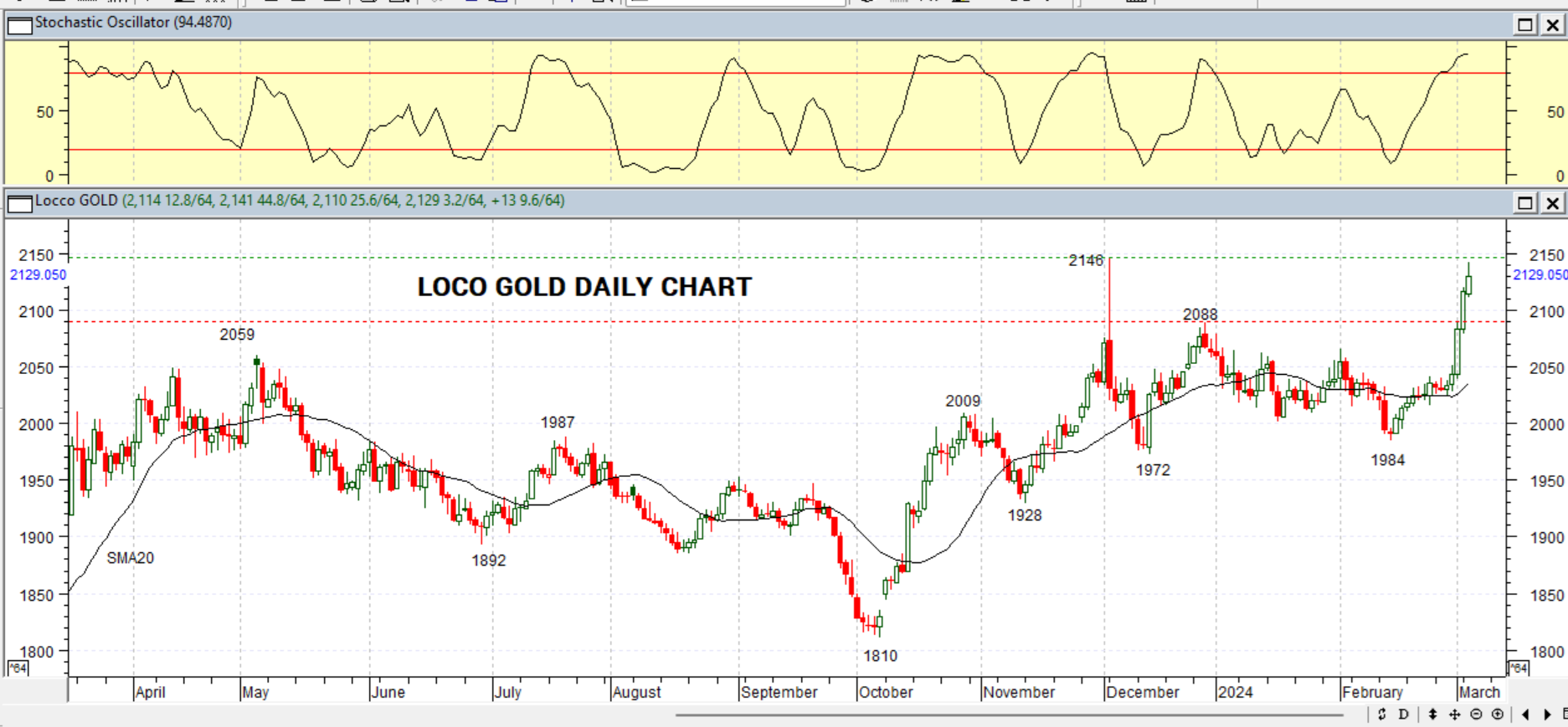
Task: Click the 1987 high label
Action: coord(558,422)
